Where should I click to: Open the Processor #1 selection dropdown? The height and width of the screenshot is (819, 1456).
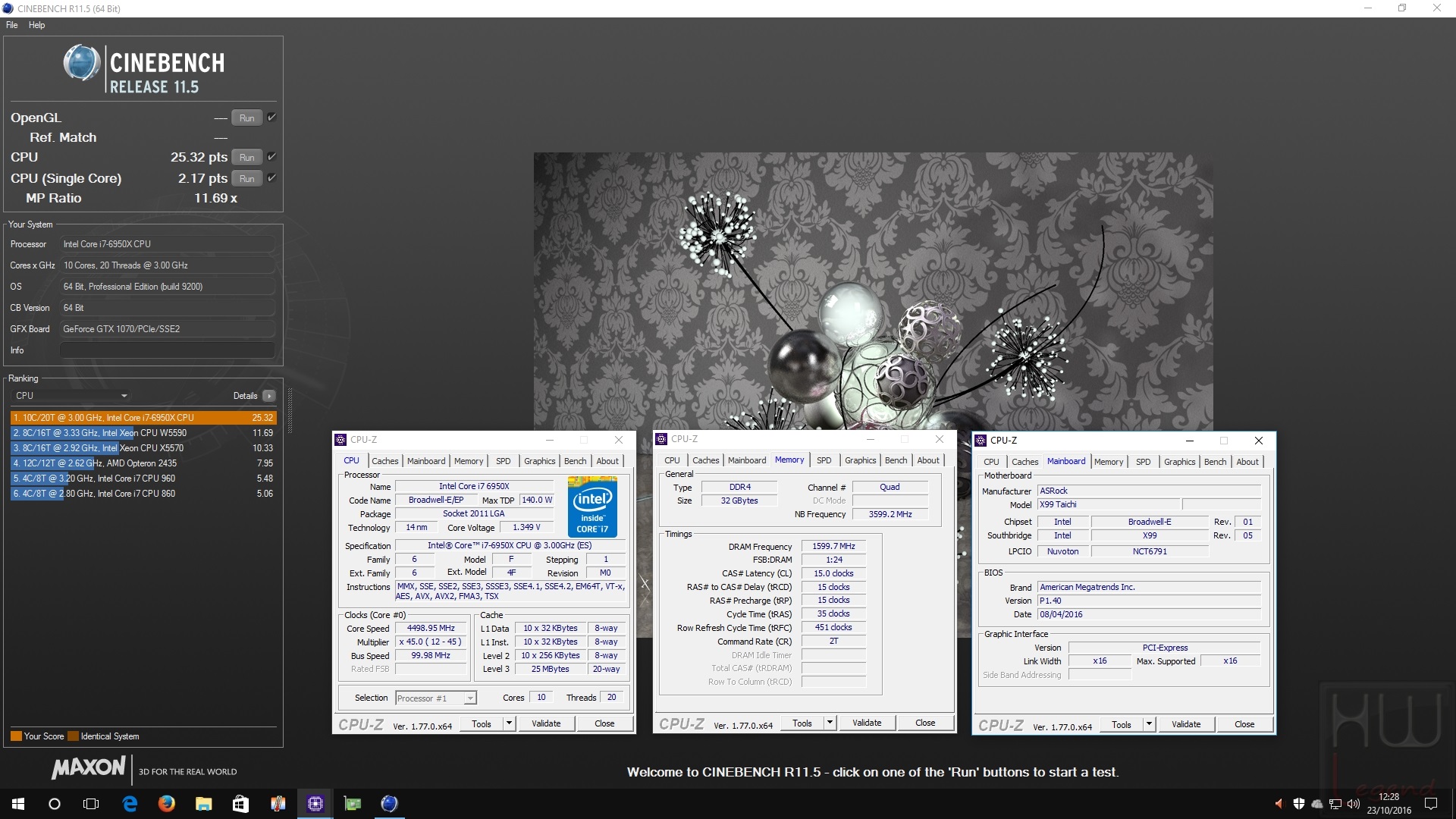click(435, 698)
